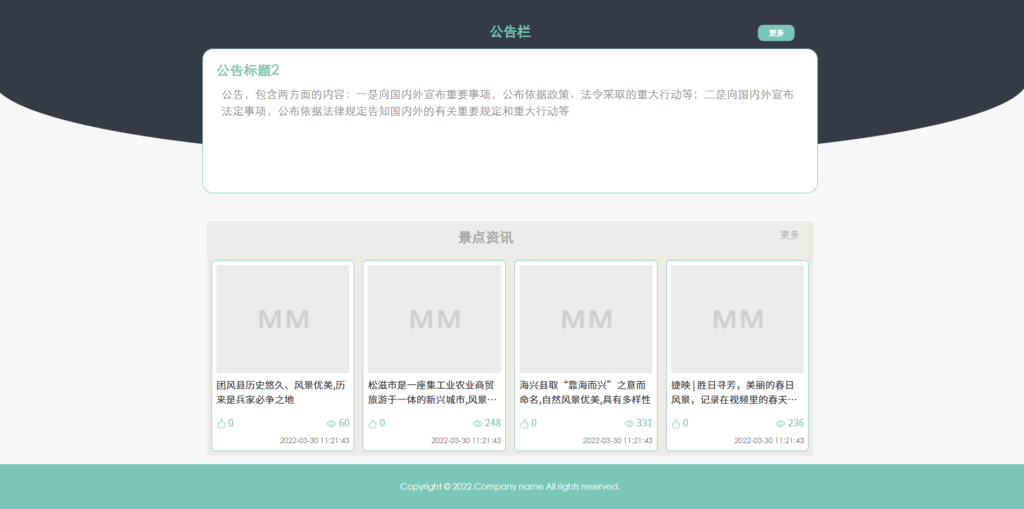The height and width of the screenshot is (509, 1024).
Task: Click the 2022-03-30 timestamp on 团风县 card
Action: pyautogui.click(x=314, y=440)
